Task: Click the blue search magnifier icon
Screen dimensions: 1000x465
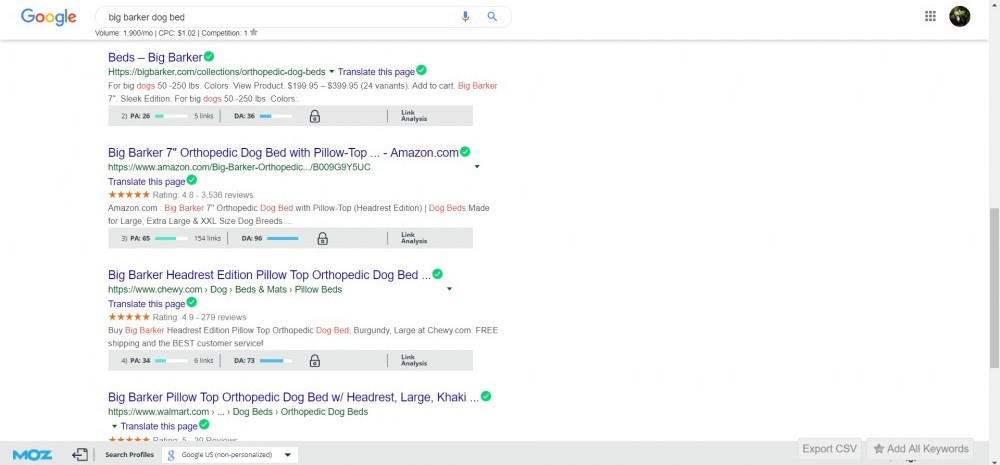Action: pyautogui.click(x=492, y=17)
